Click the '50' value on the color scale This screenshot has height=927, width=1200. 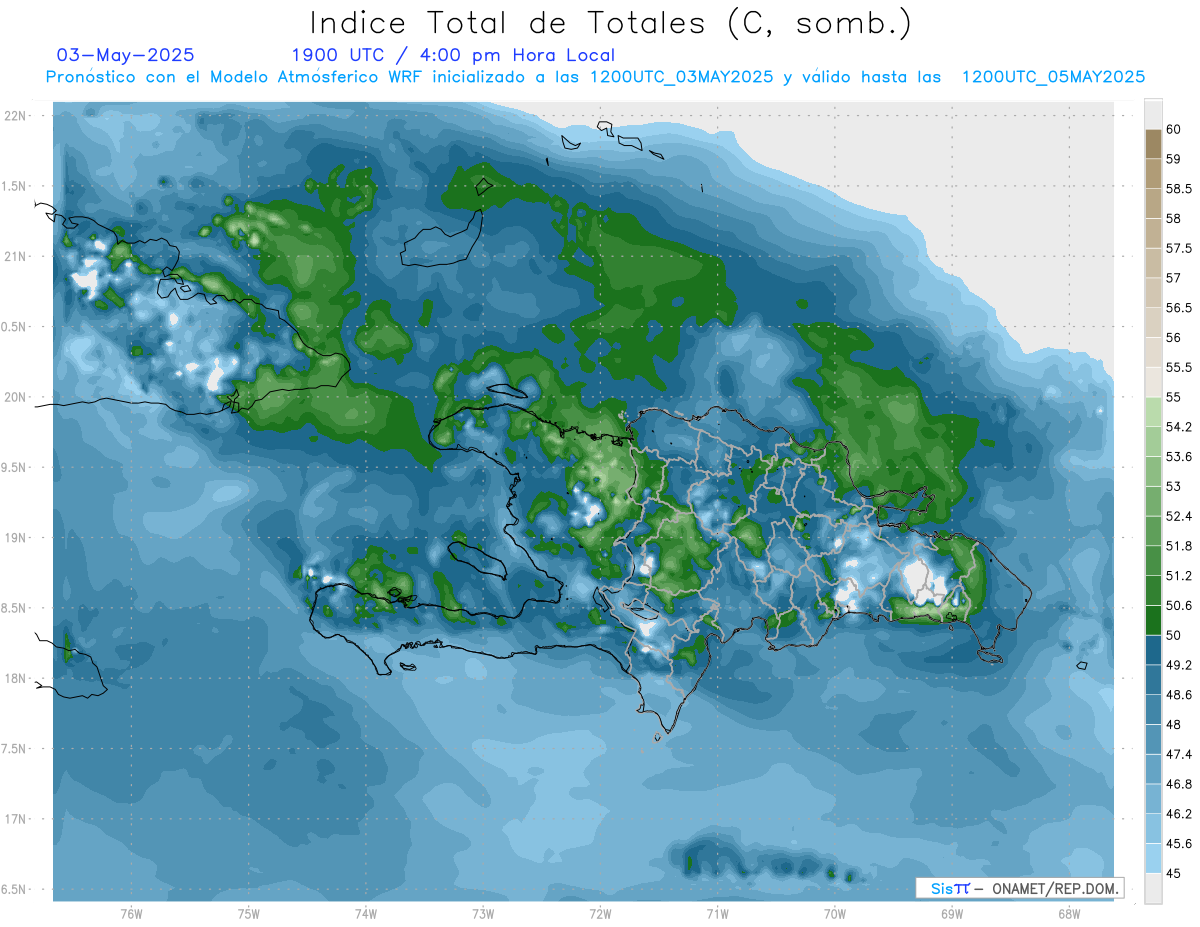point(1174,635)
